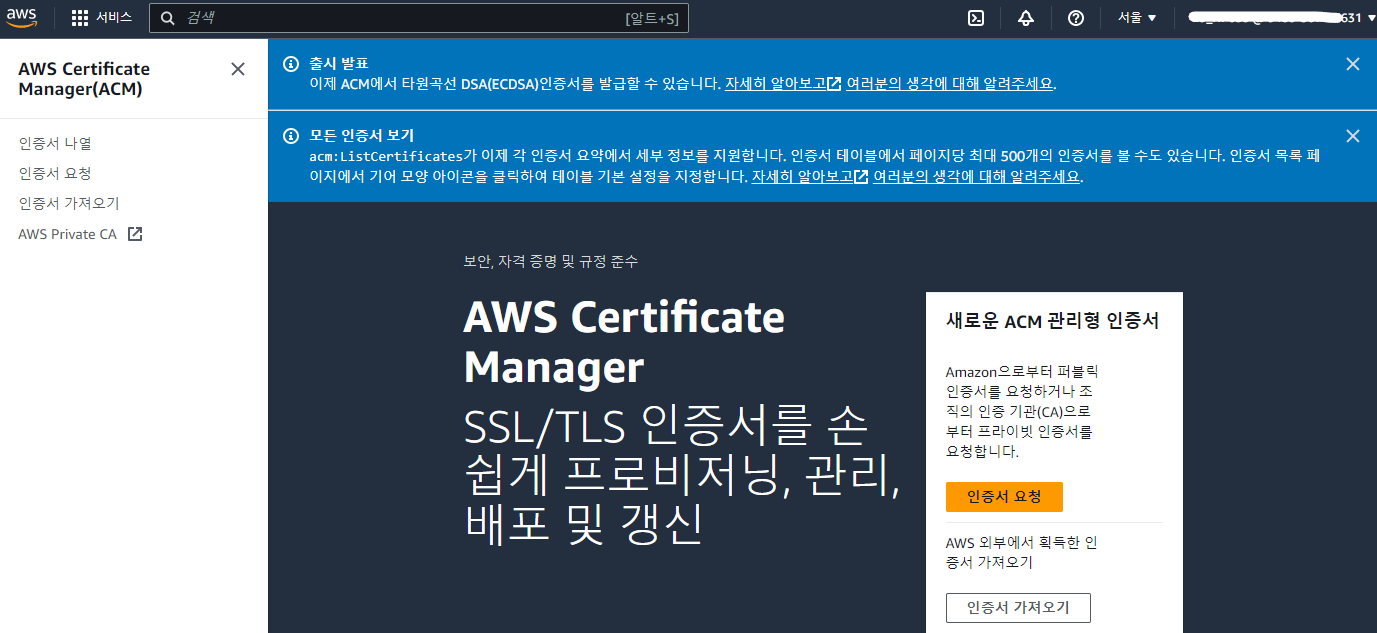
Task: Click the 인증서 가져오기 outlined button
Action: pyautogui.click(x=1018, y=608)
